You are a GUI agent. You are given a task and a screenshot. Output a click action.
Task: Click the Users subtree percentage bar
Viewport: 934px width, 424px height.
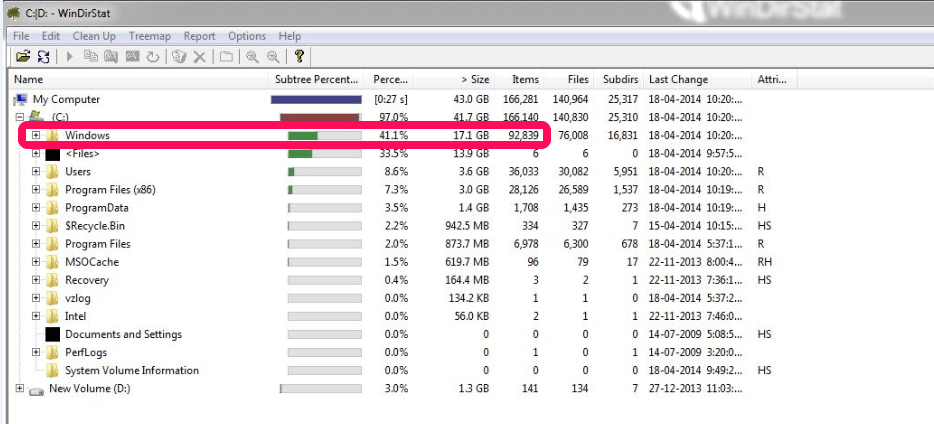(325, 172)
